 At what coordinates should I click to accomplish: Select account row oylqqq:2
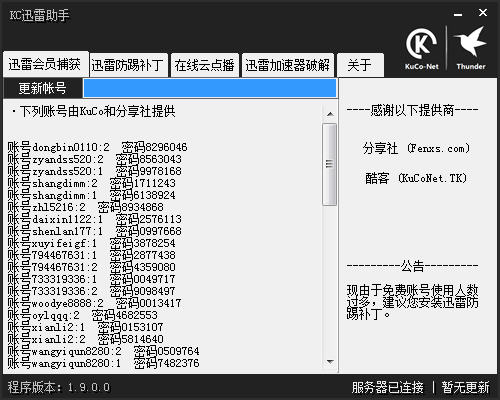click(83, 315)
